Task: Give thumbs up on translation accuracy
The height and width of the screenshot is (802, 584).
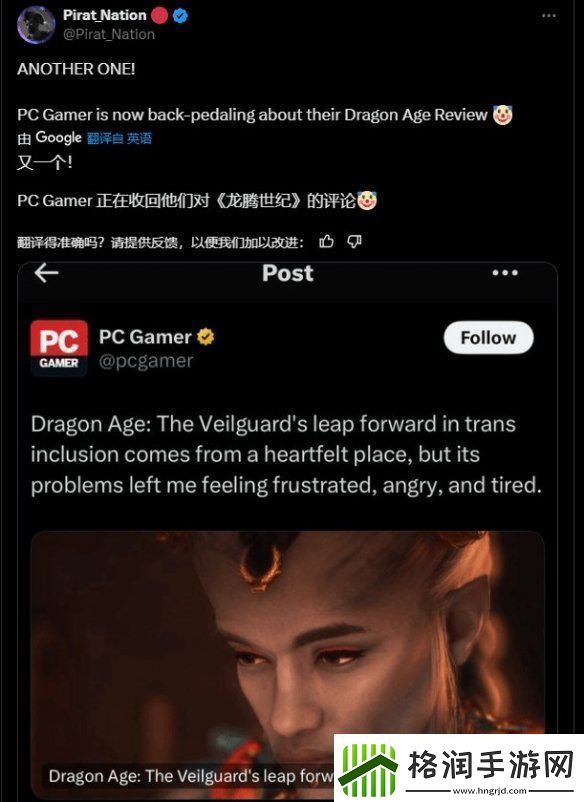Action: 326,241
